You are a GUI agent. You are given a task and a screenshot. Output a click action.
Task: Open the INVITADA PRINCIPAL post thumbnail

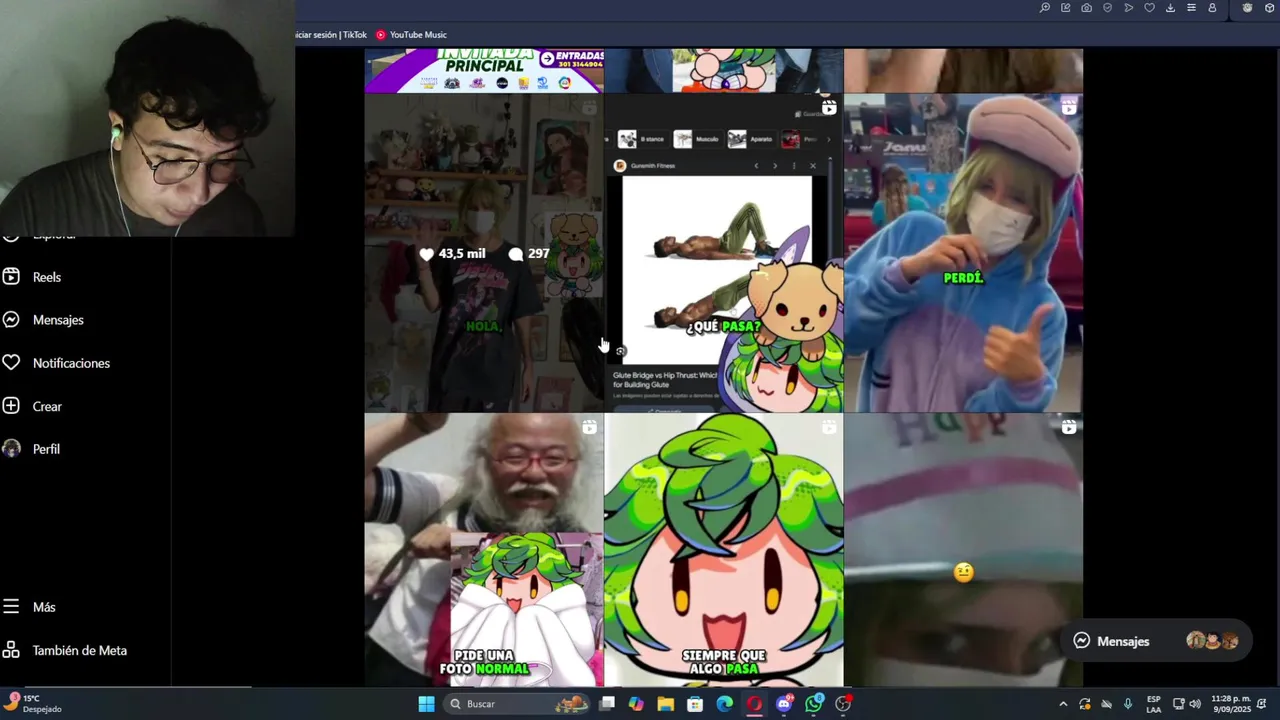(484, 70)
